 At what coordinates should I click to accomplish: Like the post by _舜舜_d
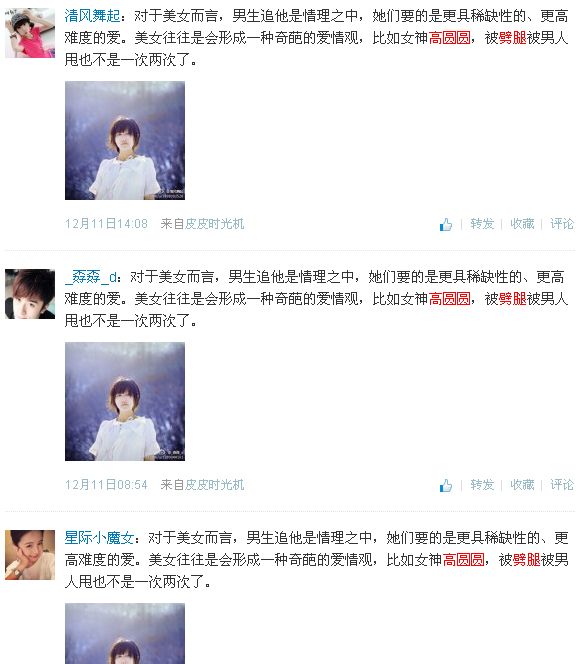(446, 485)
